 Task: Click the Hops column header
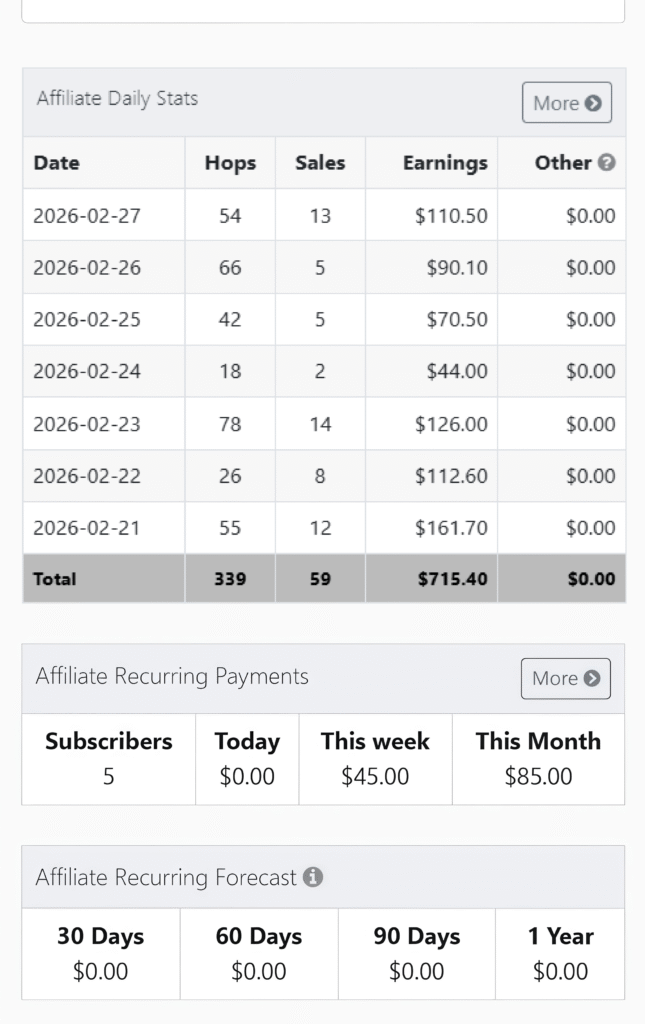230,163
